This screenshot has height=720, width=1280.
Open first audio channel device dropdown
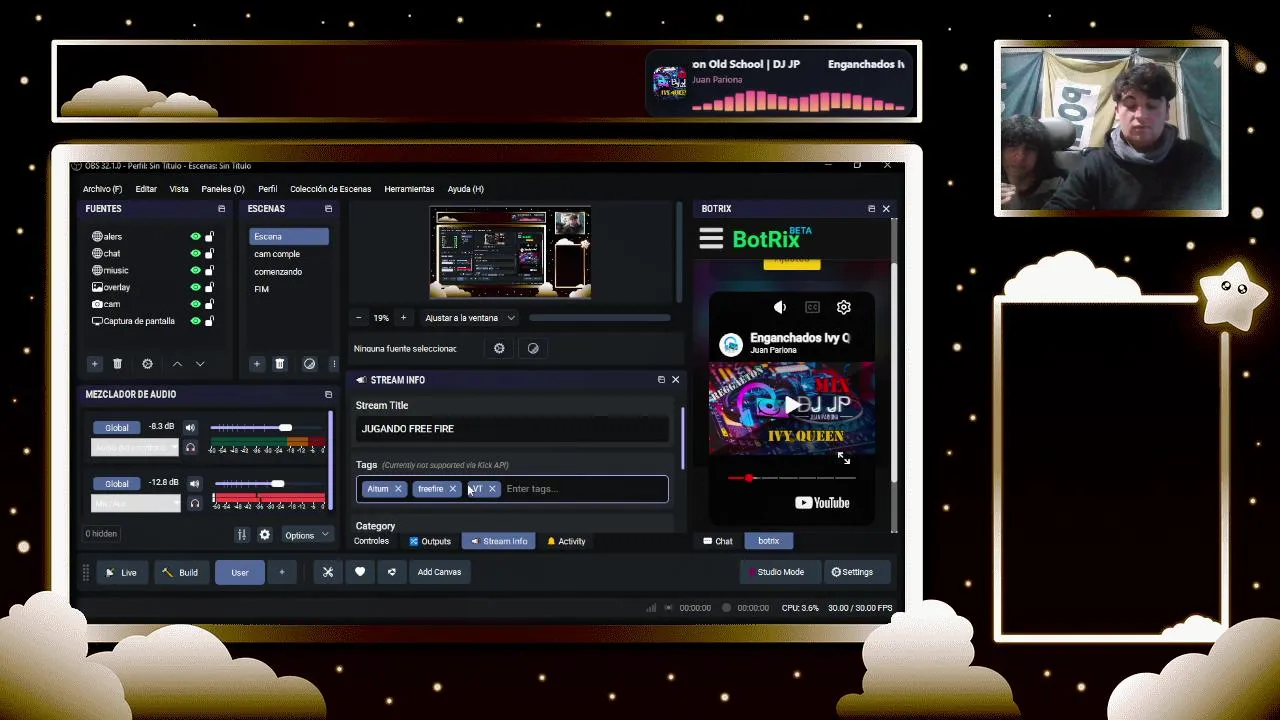coord(135,447)
